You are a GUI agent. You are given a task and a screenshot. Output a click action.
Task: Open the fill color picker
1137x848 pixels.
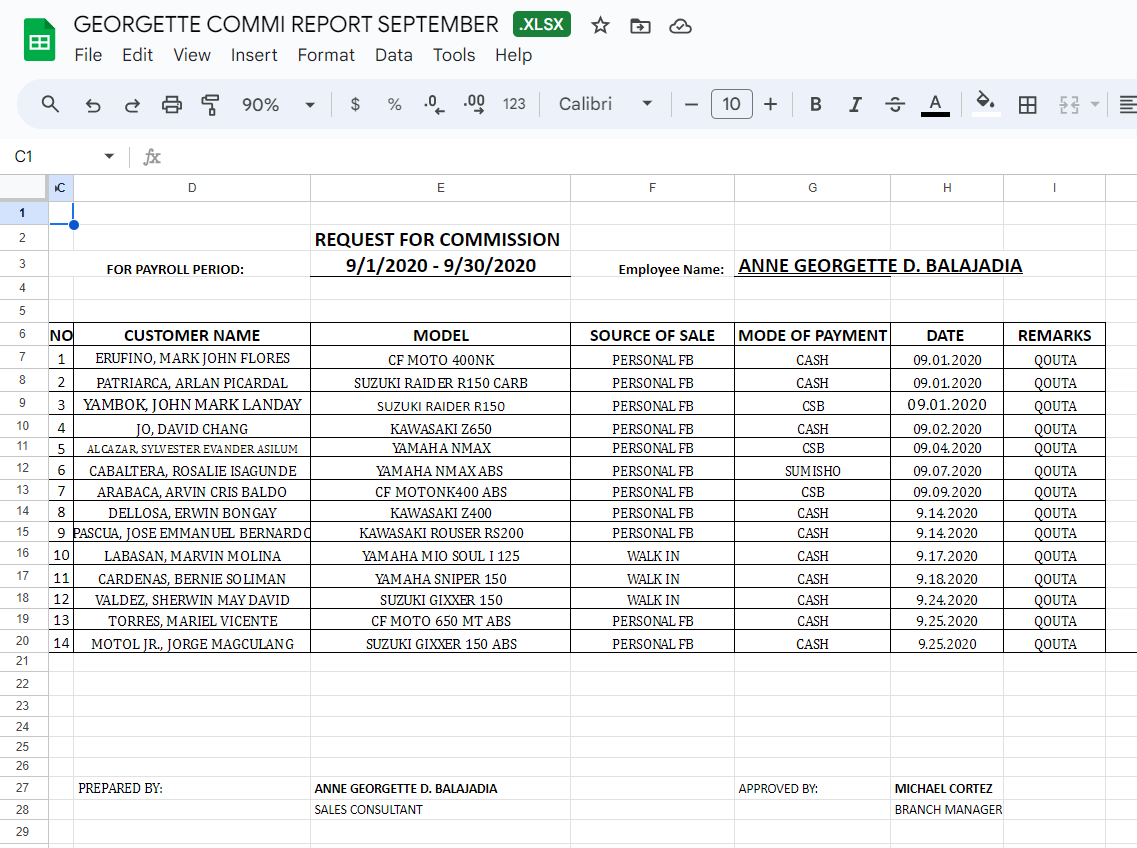(x=985, y=104)
